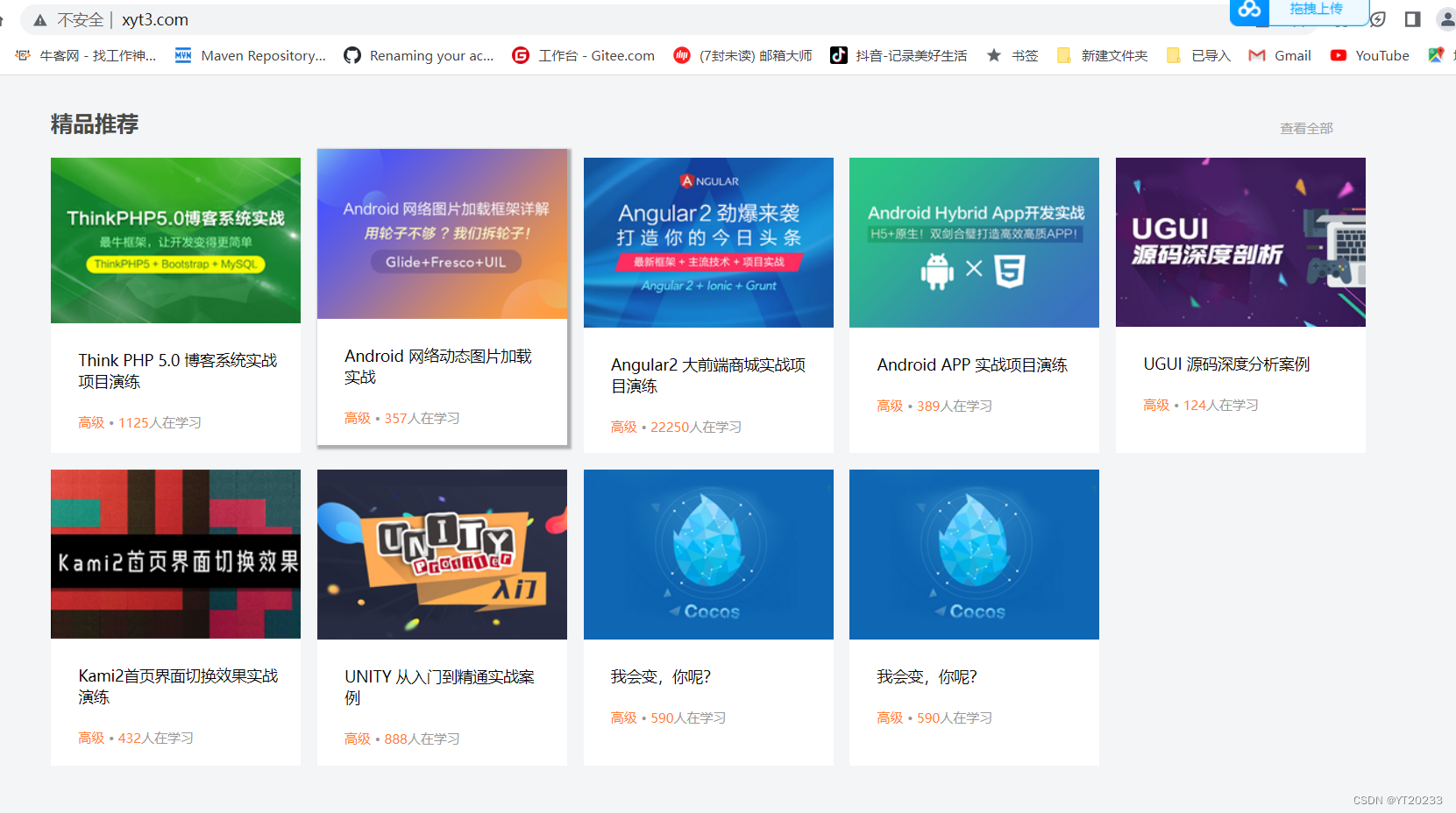
Task: Click Android APP 实战项目演练 title
Action: 972,364
